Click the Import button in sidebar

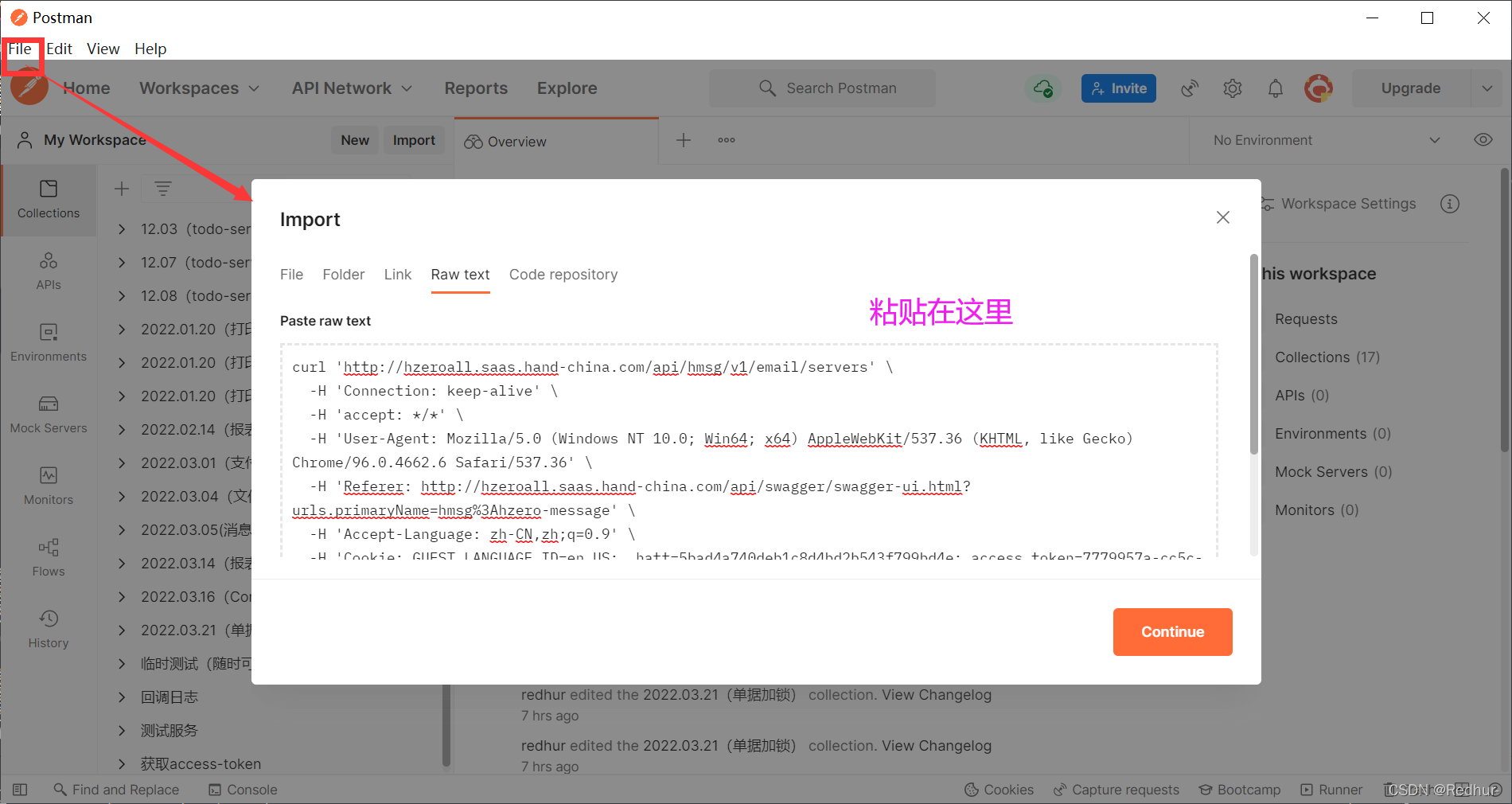(414, 140)
